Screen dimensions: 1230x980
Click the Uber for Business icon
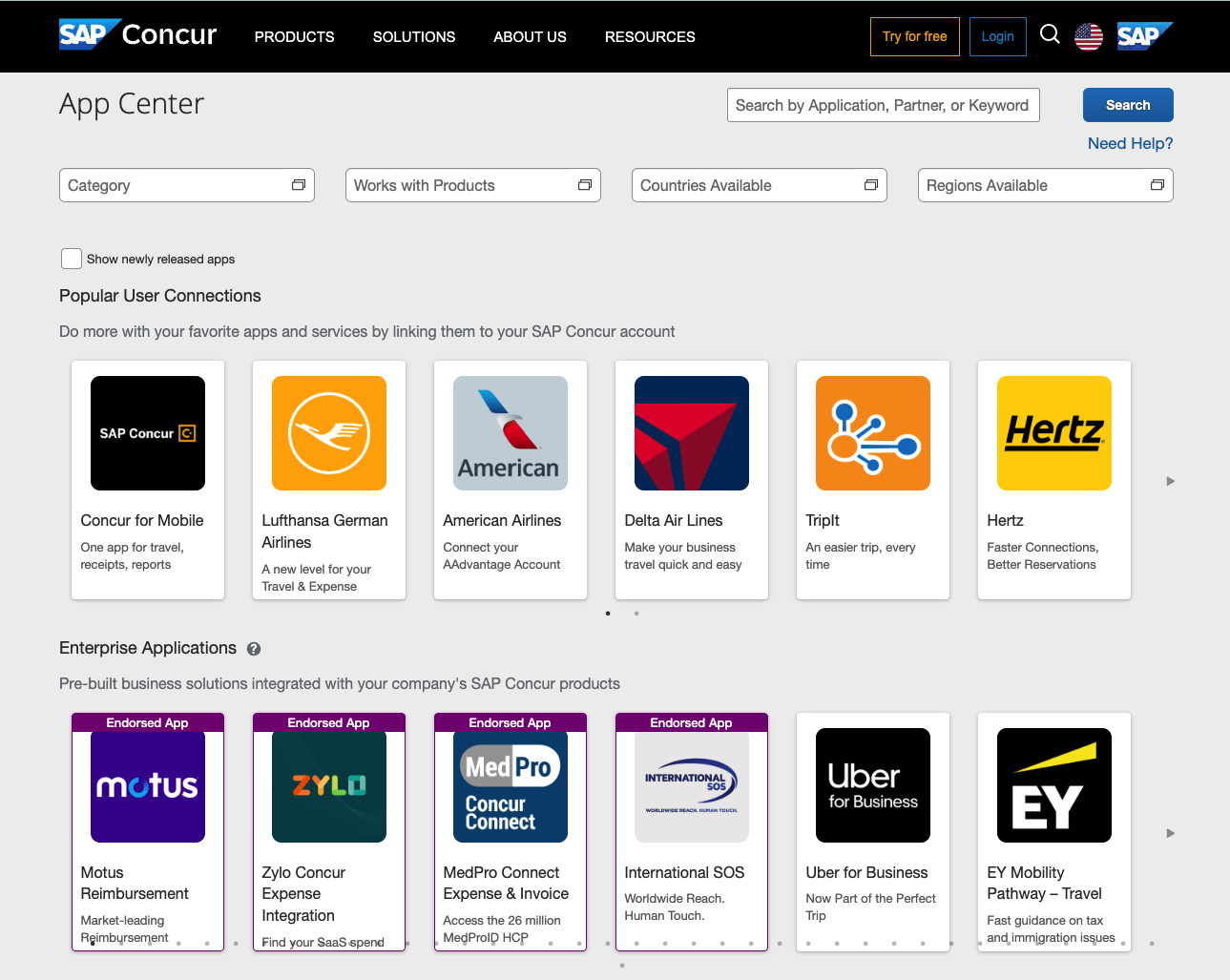(872, 784)
